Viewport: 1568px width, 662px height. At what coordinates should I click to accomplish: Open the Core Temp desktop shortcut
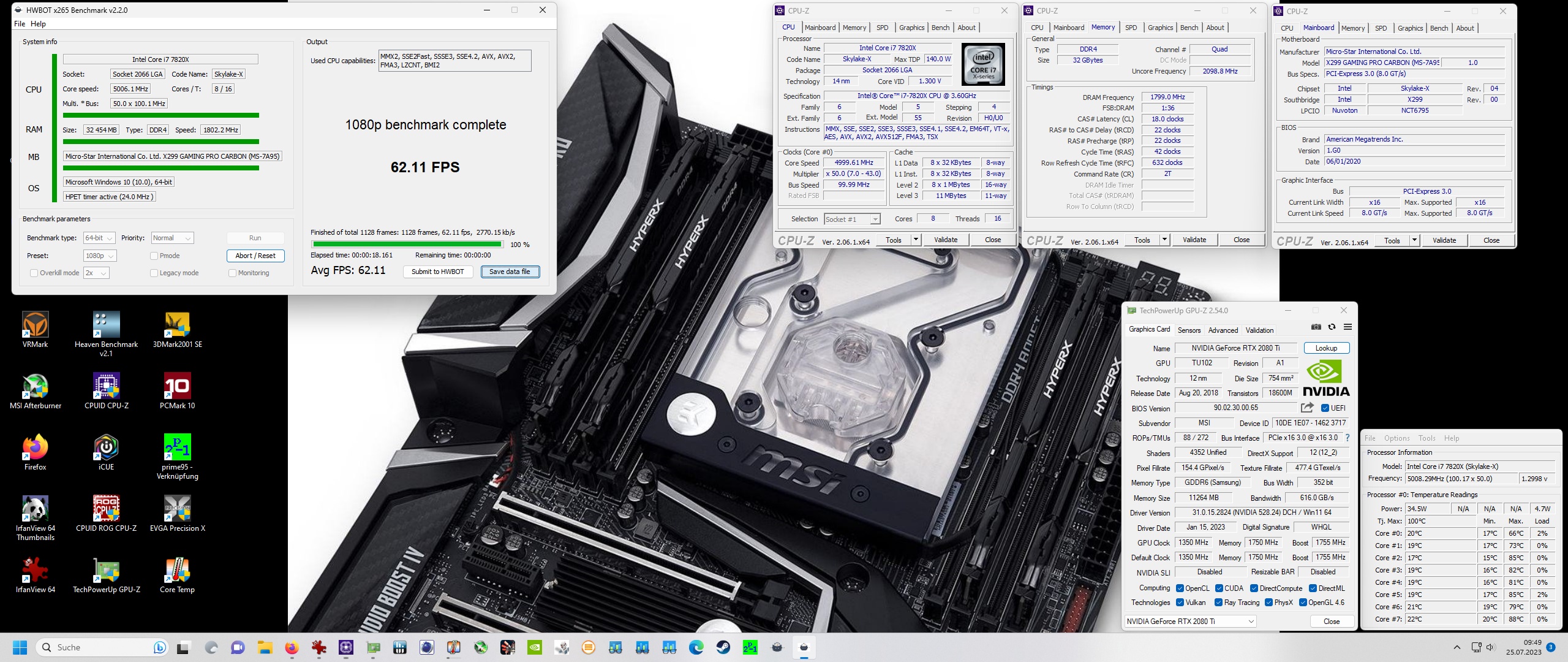click(x=177, y=575)
